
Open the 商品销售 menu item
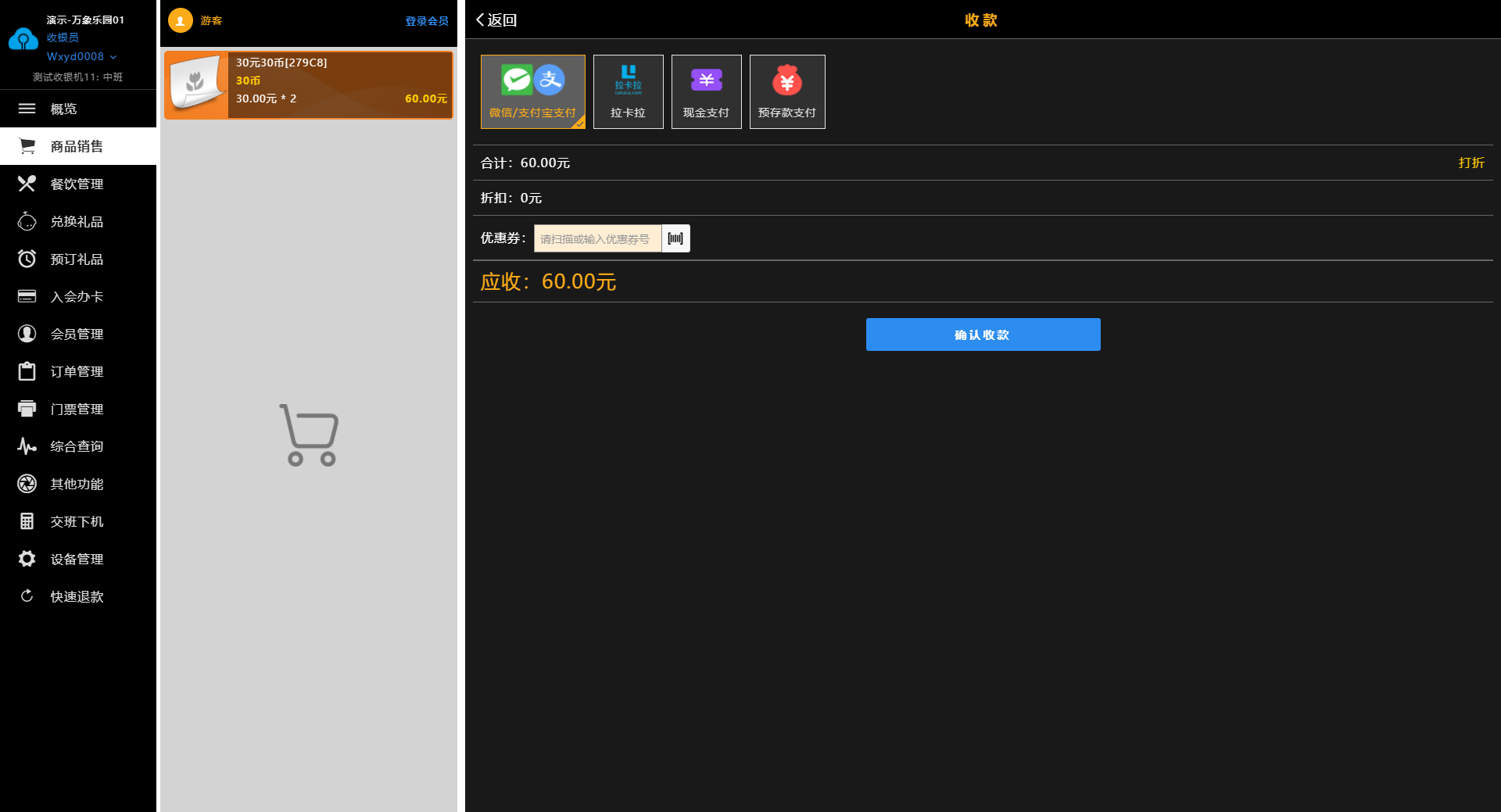(x=78, y=146)
